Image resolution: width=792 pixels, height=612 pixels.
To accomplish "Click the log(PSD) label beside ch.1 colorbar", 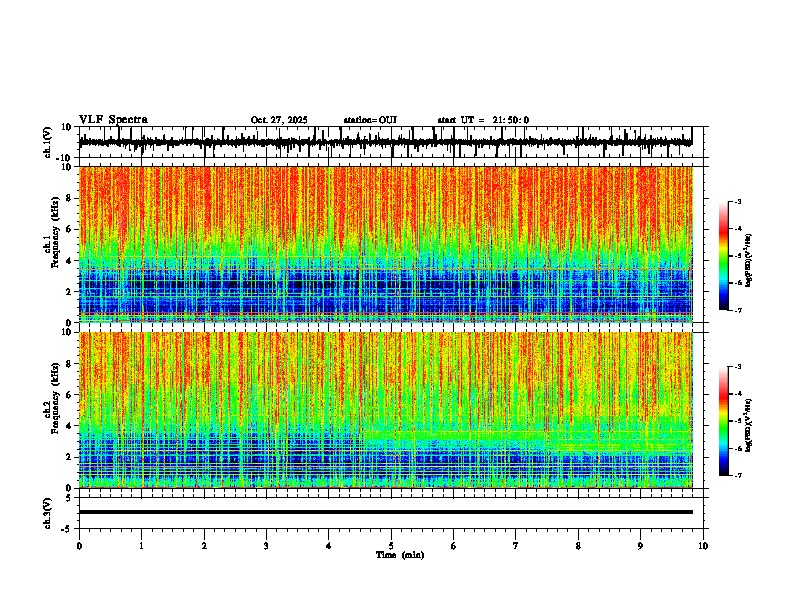I will coord(749,260).
